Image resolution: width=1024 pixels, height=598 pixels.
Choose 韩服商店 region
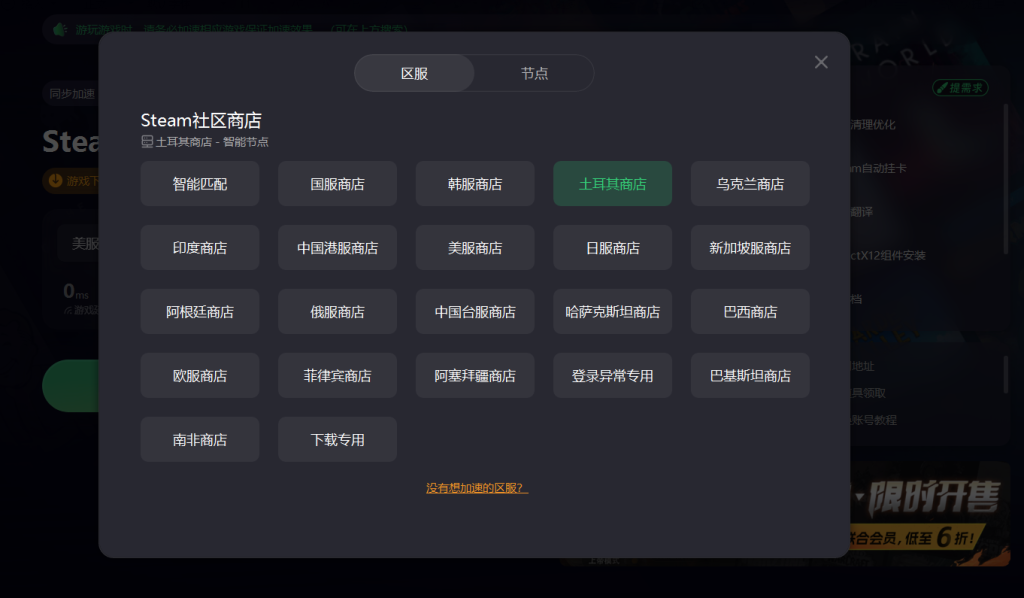tap(475, 184)
